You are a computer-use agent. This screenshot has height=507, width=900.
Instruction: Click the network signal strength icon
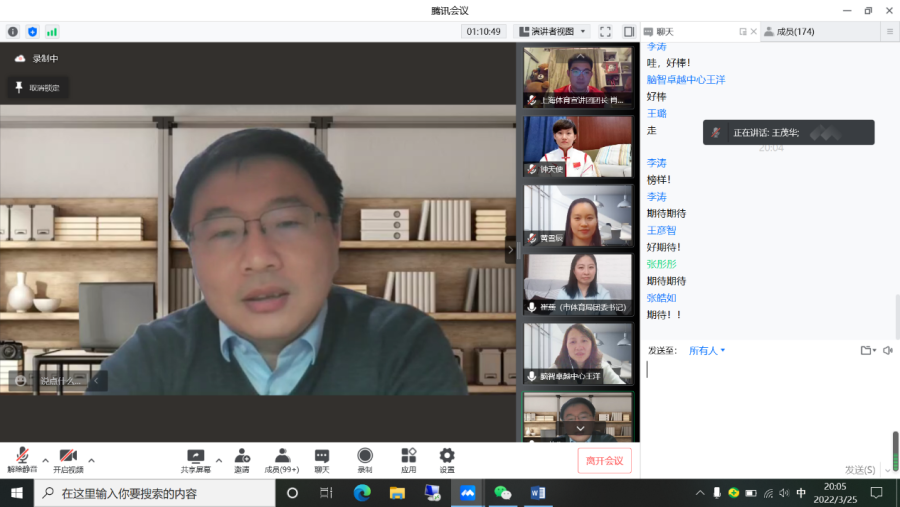click(52, 32)
